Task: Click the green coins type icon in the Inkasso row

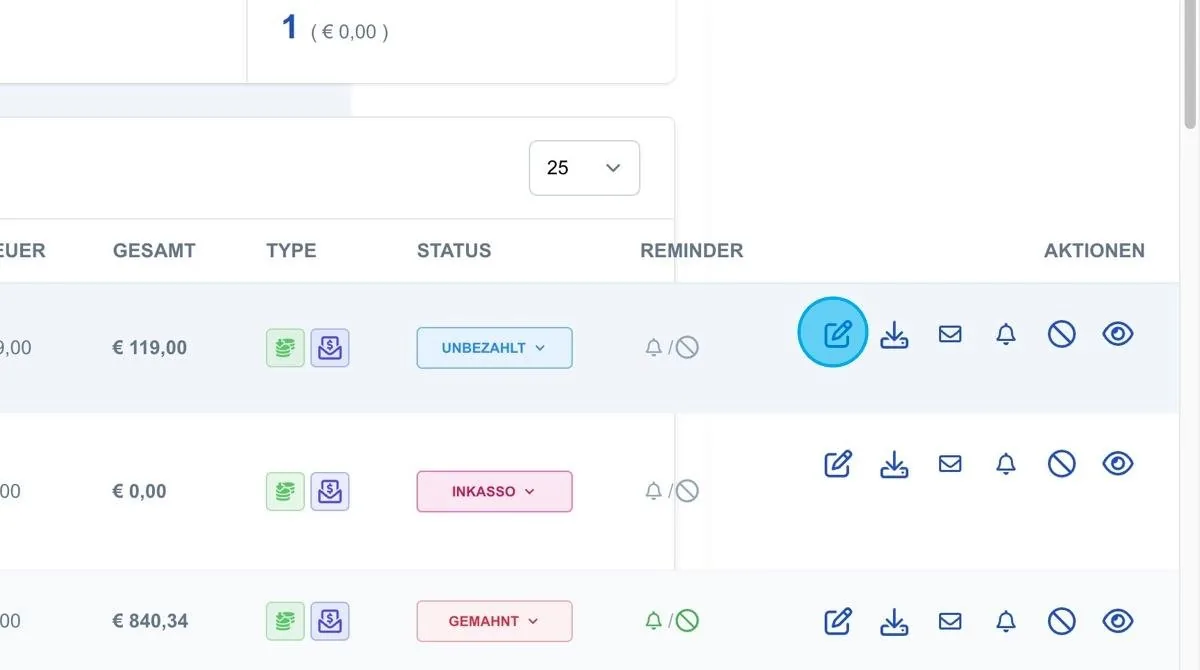Action: pos(285,491)
